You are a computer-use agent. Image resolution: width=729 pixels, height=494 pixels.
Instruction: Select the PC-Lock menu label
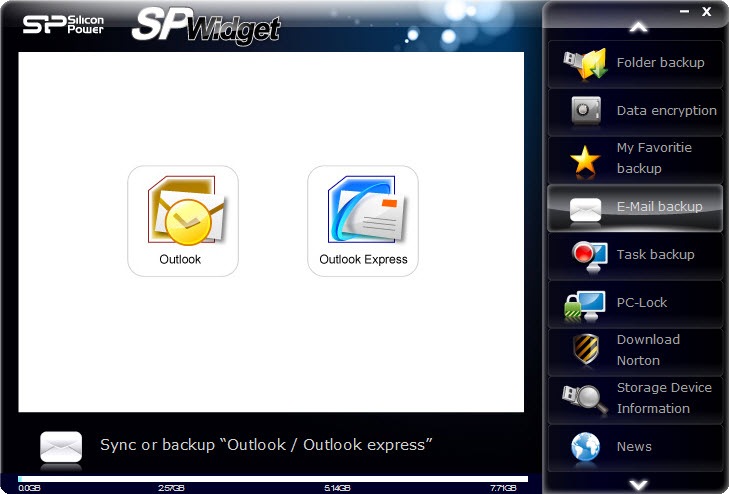[x=642, y=303]
